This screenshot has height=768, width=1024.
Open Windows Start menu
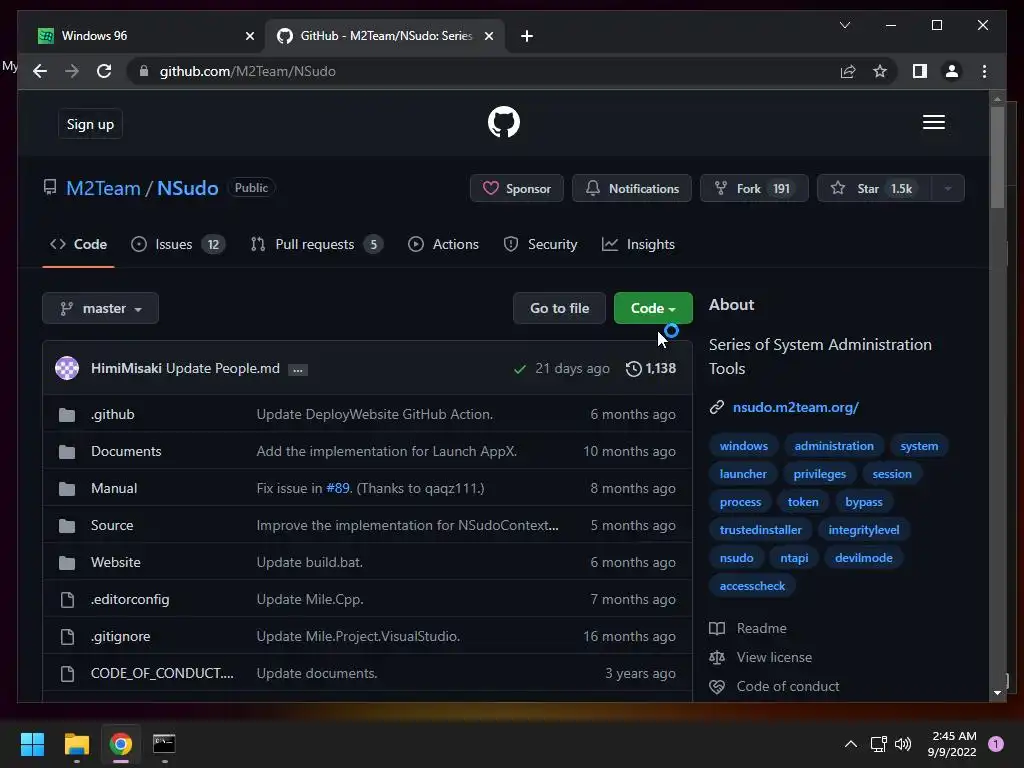(32, 744)
